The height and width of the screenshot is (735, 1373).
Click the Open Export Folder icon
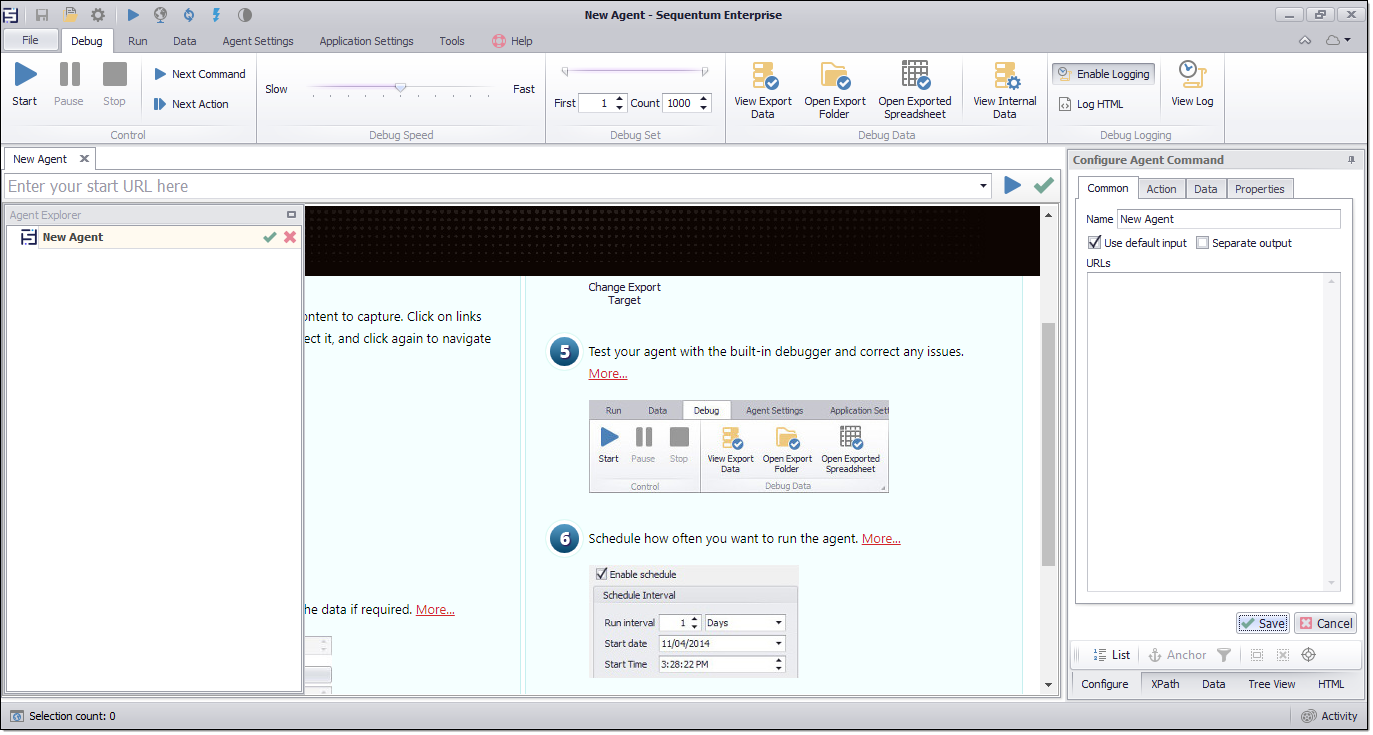pos(834,77)
